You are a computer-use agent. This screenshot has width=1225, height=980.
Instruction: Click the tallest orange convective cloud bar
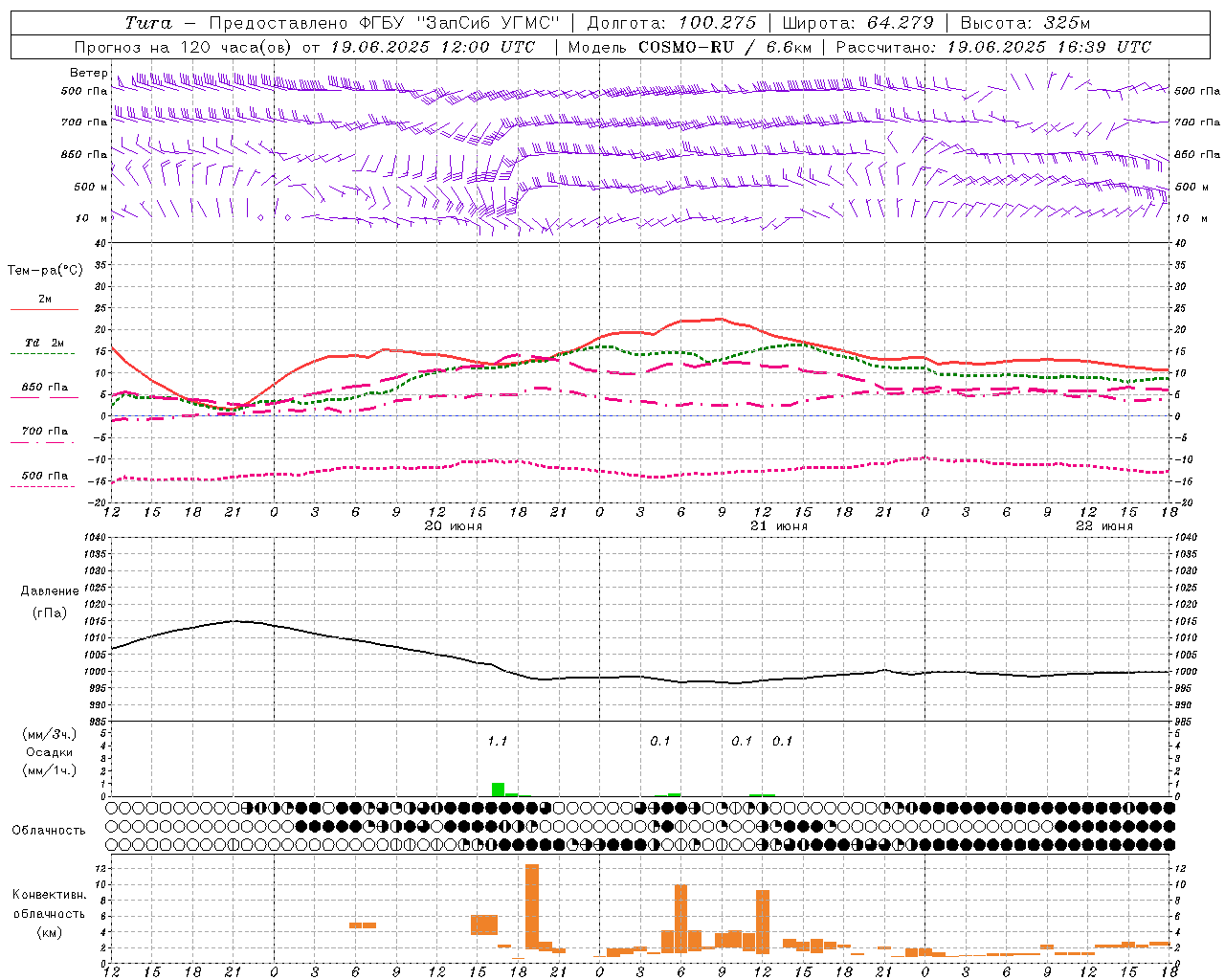point(532,906)
